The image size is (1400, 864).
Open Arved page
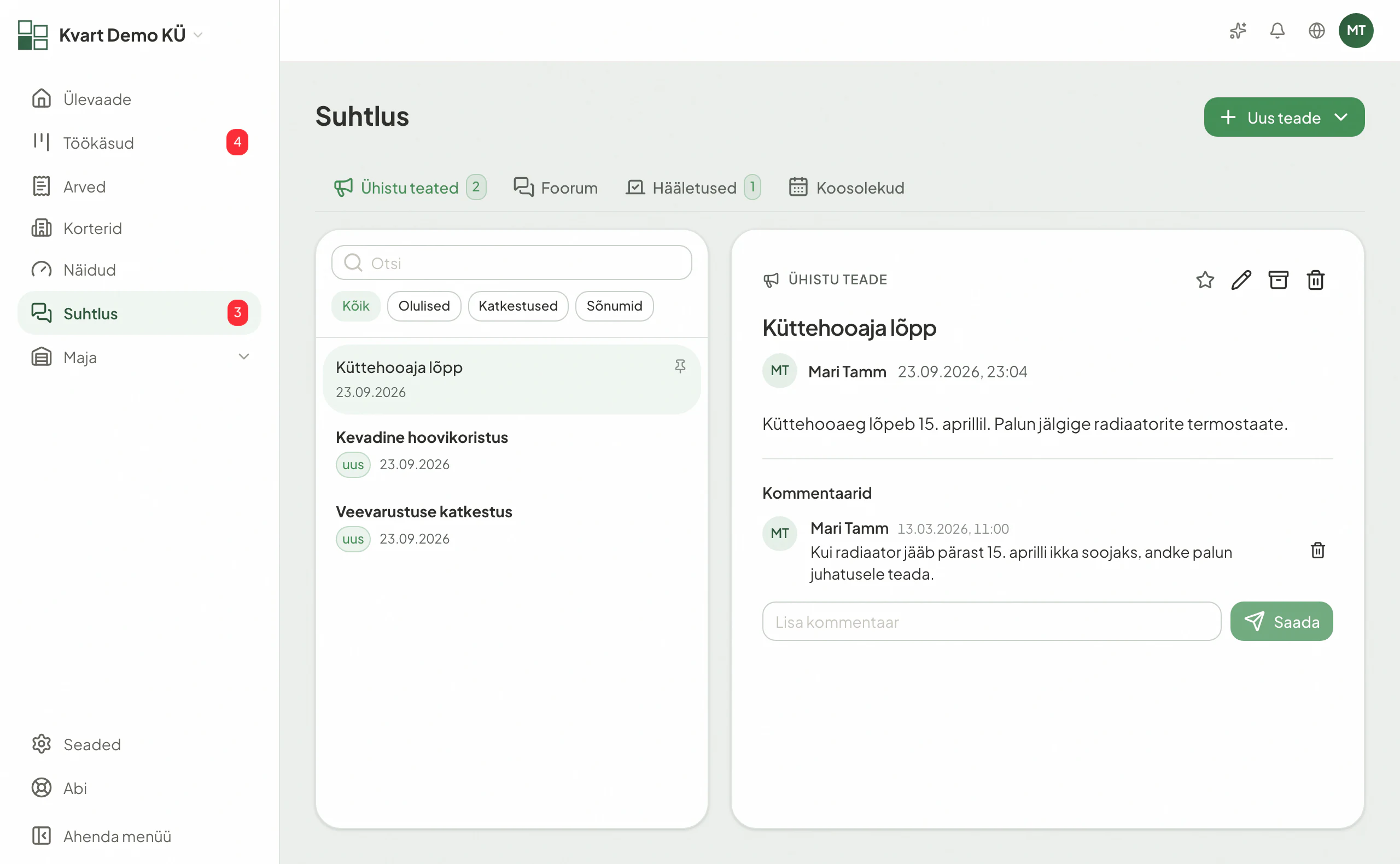[139, 186]
